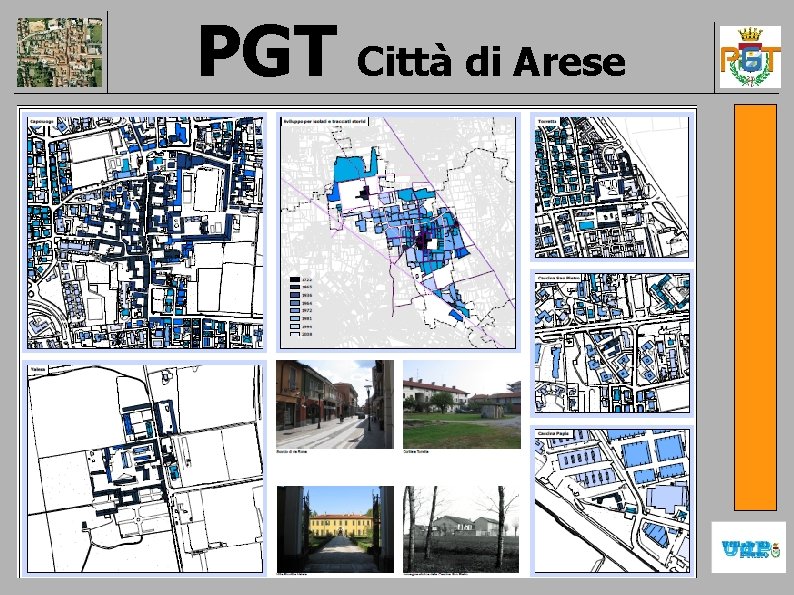Click the large cyan block on development map
The width and height of the screenshot is (794, 595).
(353, 167)
